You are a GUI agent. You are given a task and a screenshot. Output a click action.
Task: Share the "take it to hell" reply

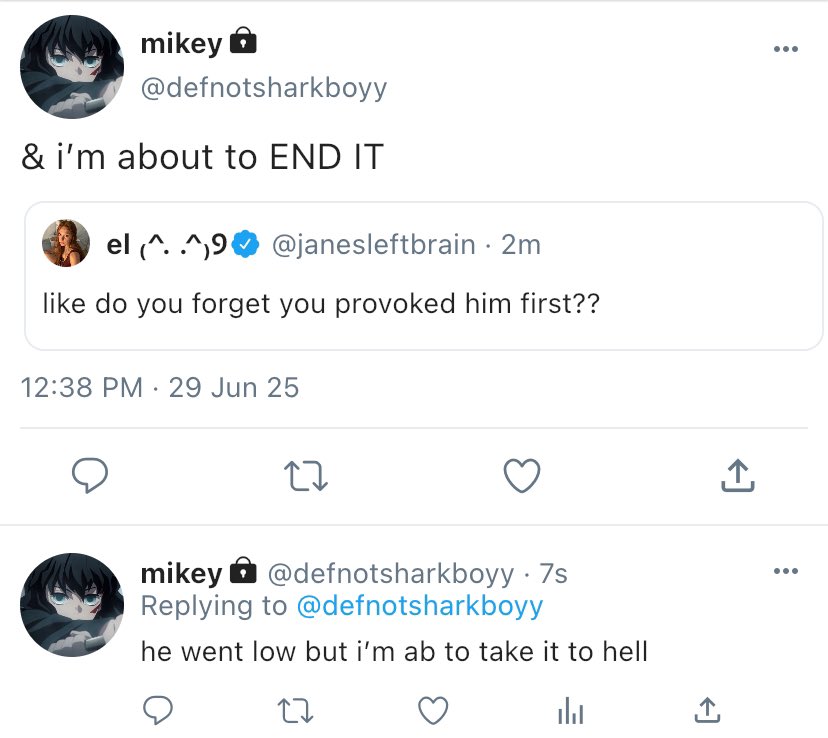[706, 710]
